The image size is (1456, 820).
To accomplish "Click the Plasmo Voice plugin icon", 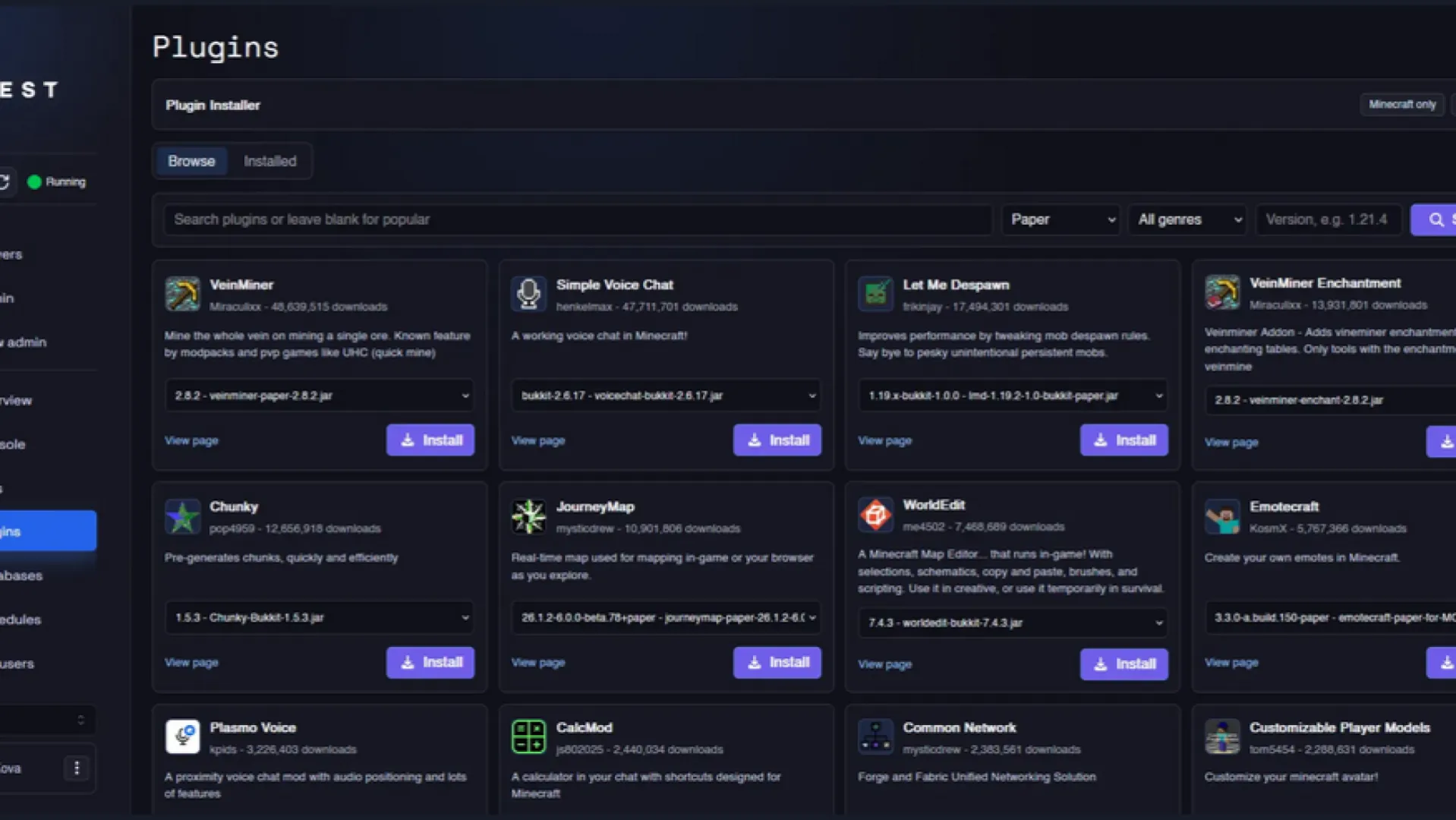I will coord(182,736).
